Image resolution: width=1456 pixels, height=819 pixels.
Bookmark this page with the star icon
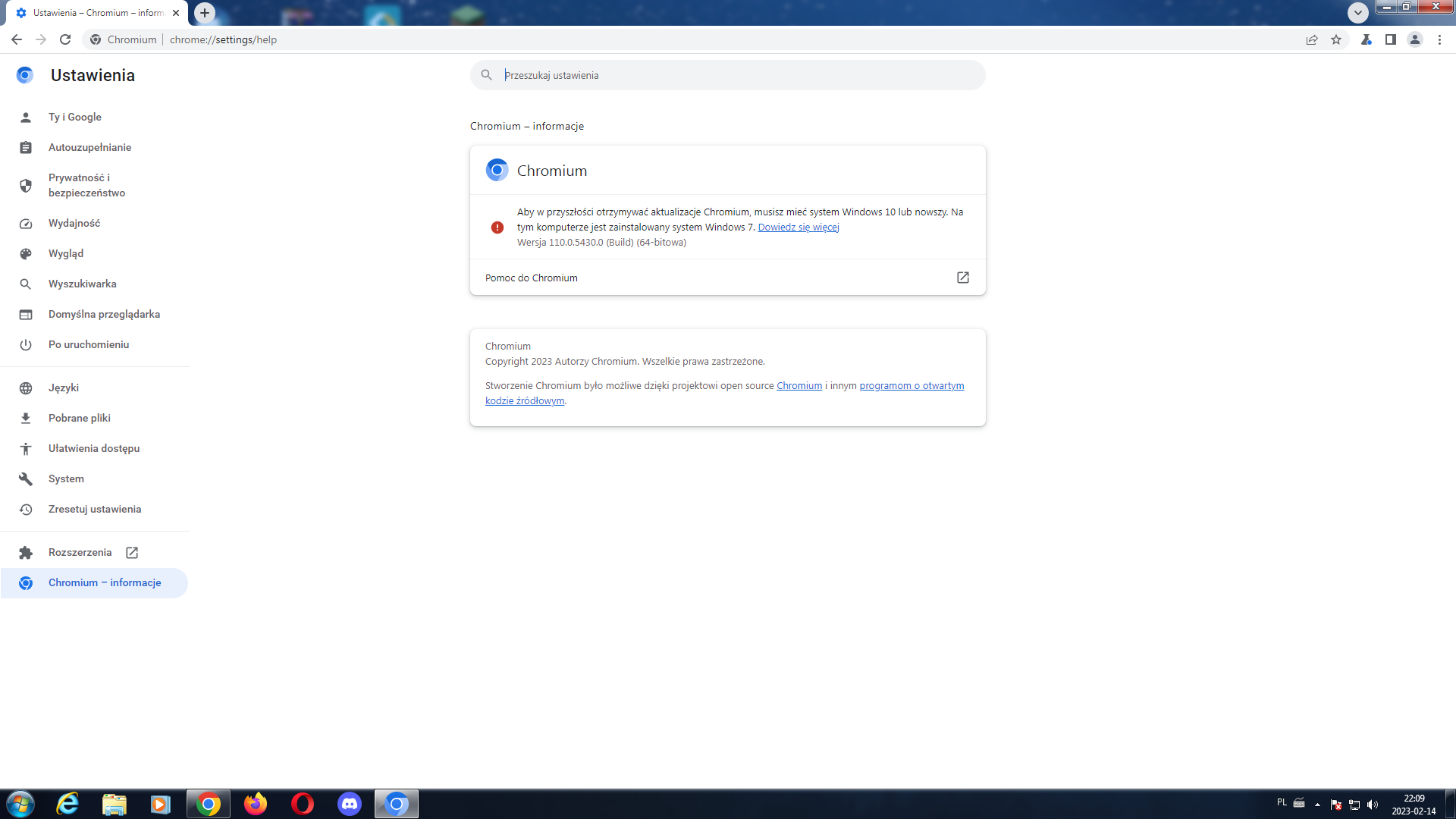point(1336,39)
